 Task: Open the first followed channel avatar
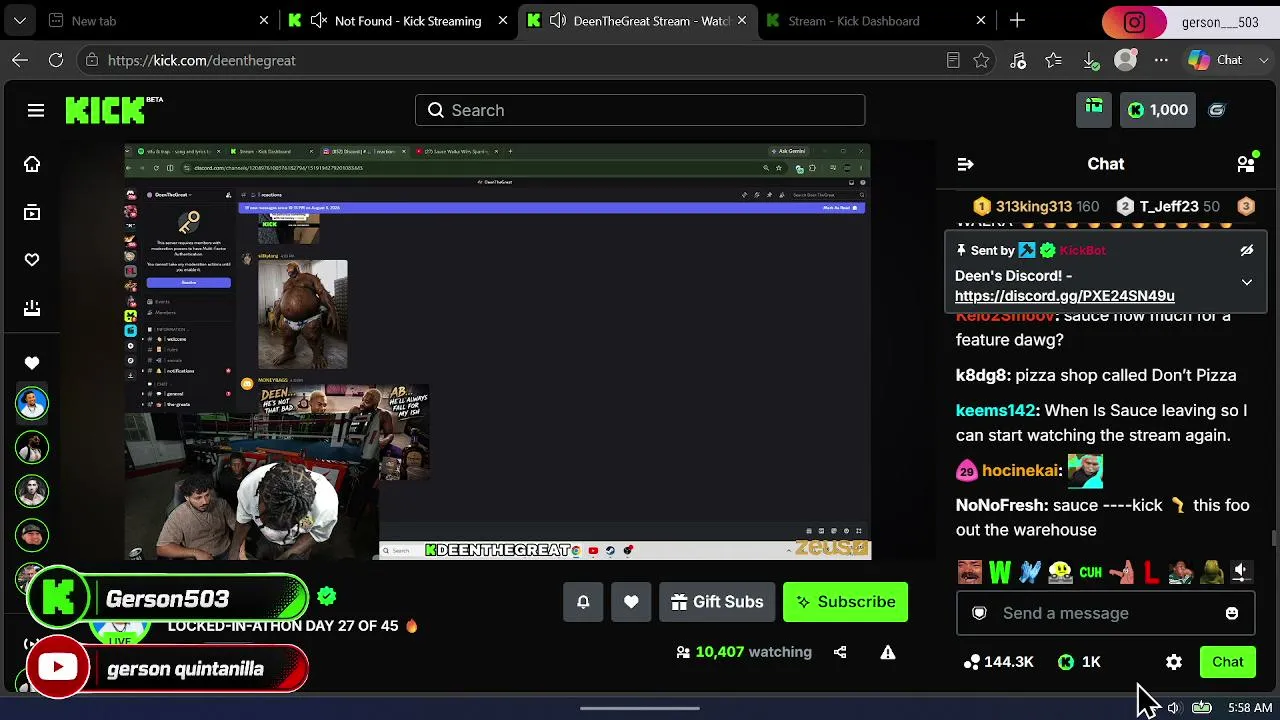pyautogui.click(x=32, y=403)
